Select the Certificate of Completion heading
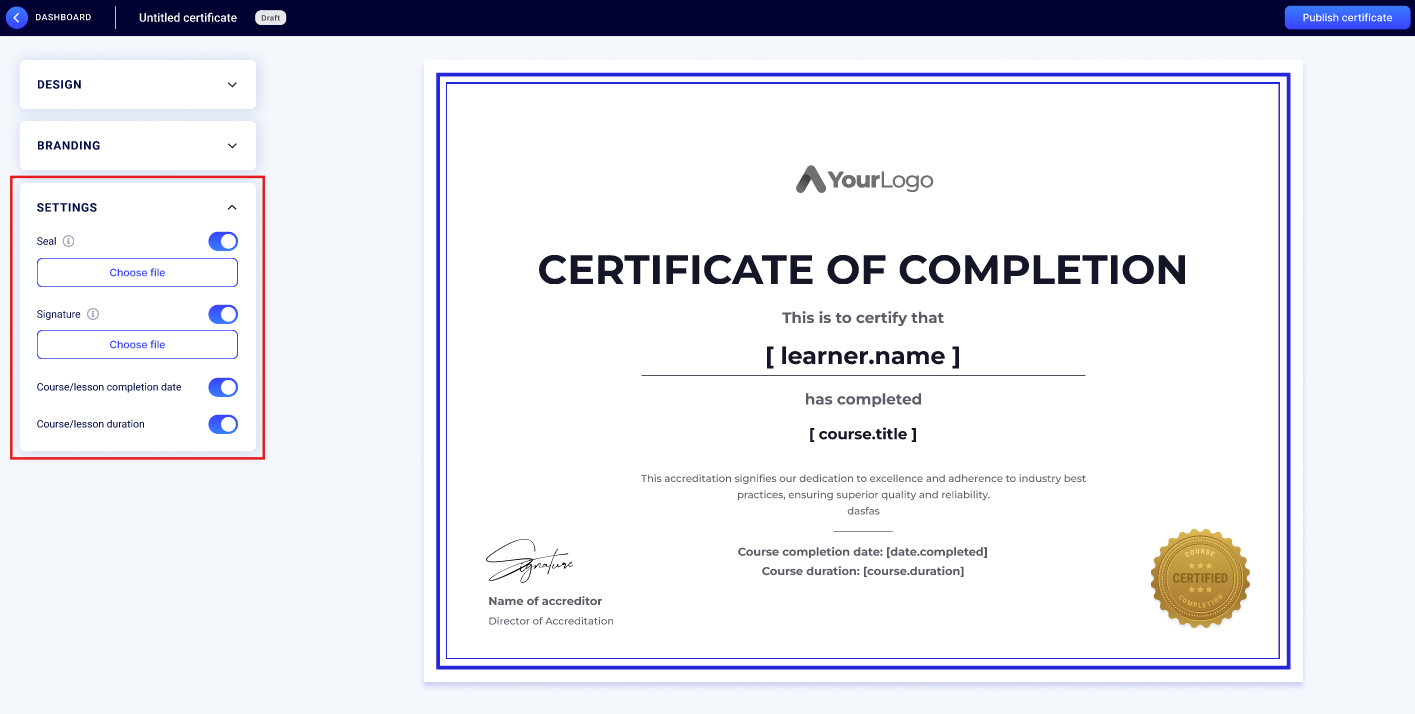Viewport: 1415px width, 714px height. [x=862, y=270]
